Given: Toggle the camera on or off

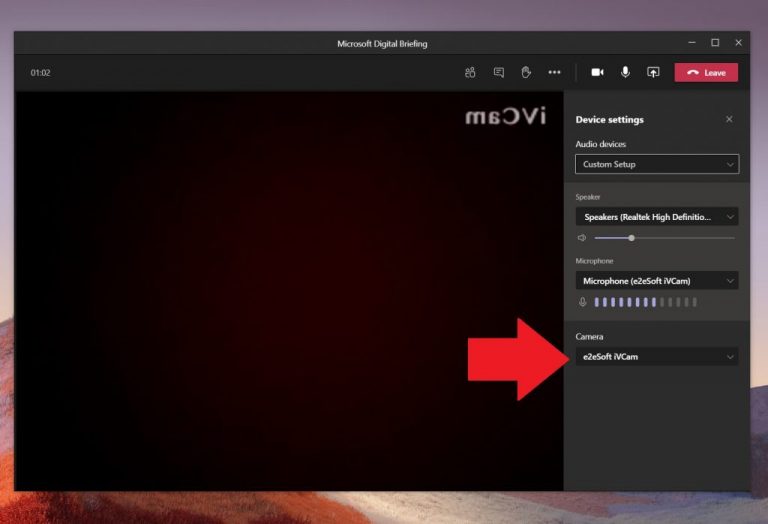Looking at the screenshot, I should point(598,72).
